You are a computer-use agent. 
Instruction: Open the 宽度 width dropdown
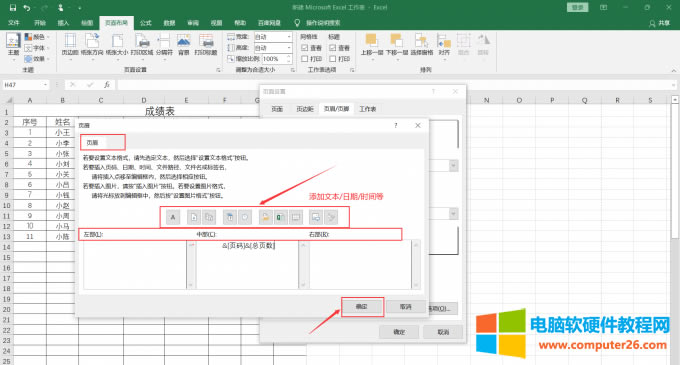pos(289,37)
